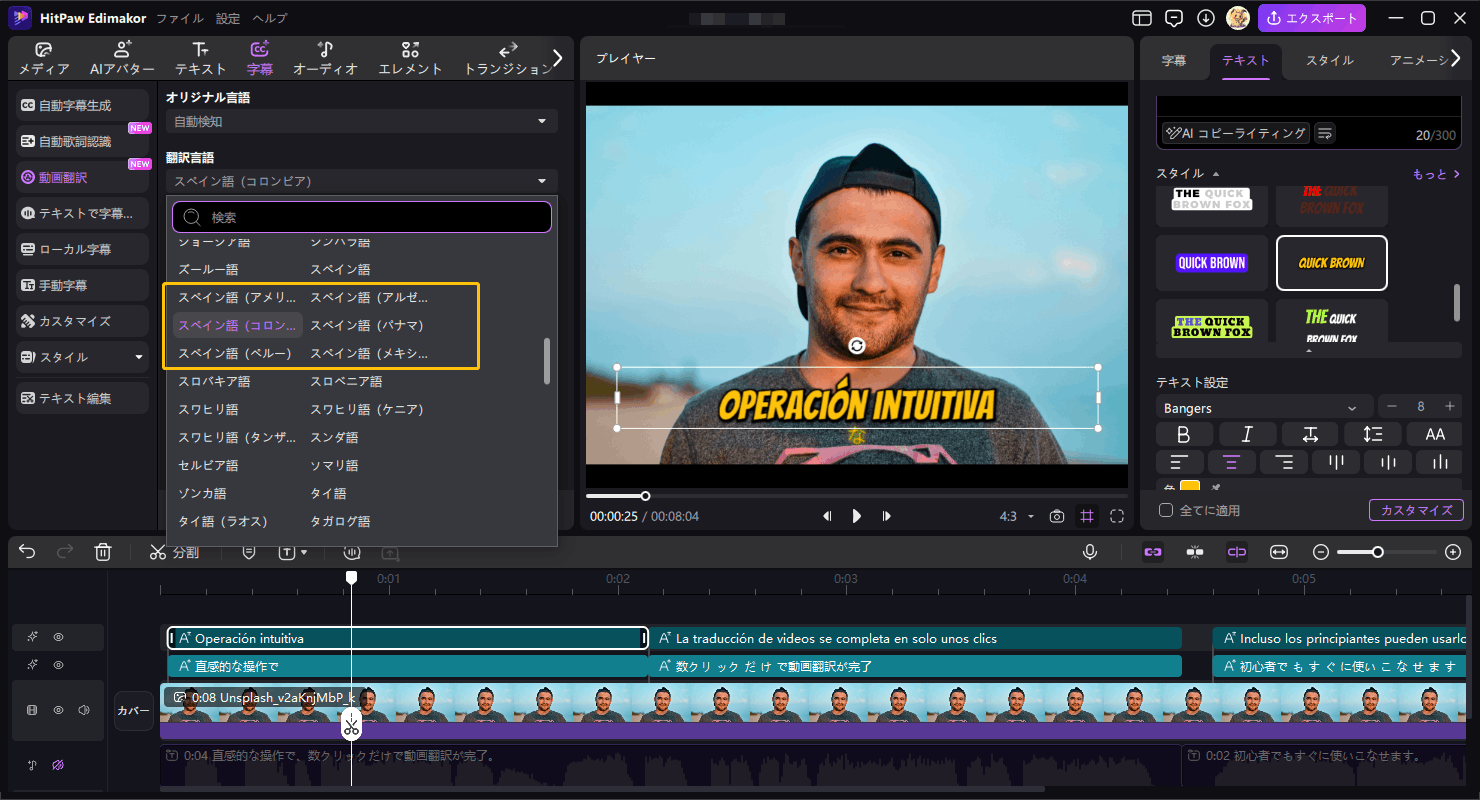Toggle visibility of the Spanish subtitle track
The width and height of the screenshot is (1480, 800).
59,637
